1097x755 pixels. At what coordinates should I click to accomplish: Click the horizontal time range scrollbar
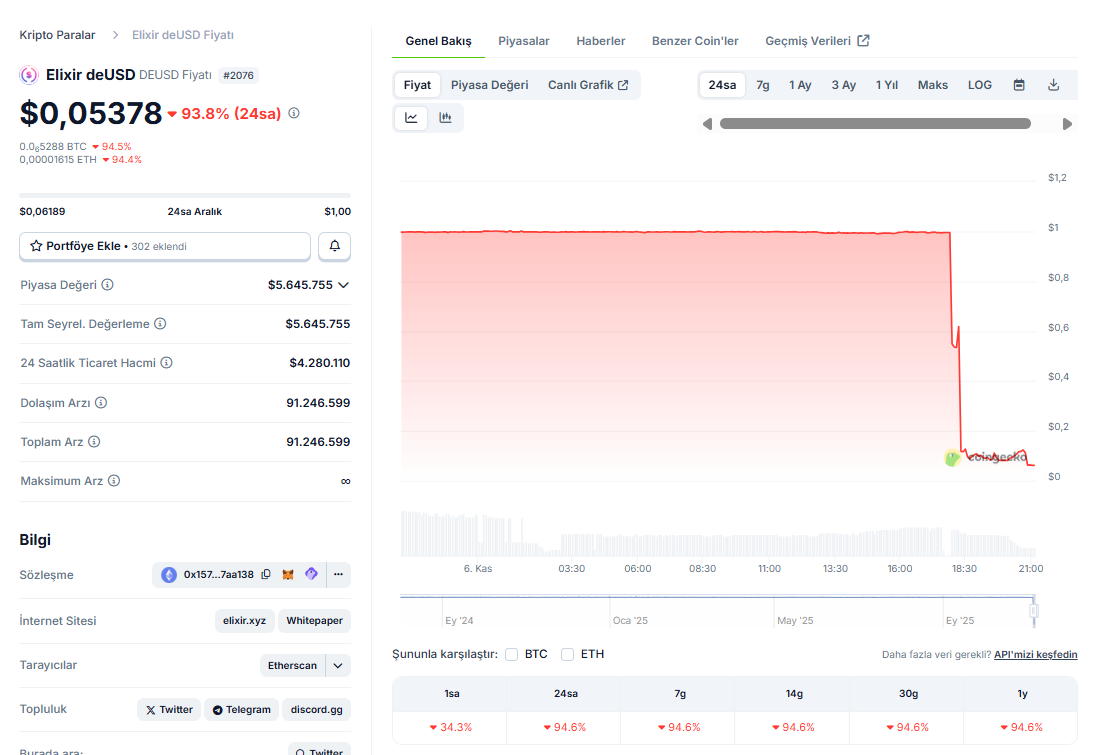[874, 124]
